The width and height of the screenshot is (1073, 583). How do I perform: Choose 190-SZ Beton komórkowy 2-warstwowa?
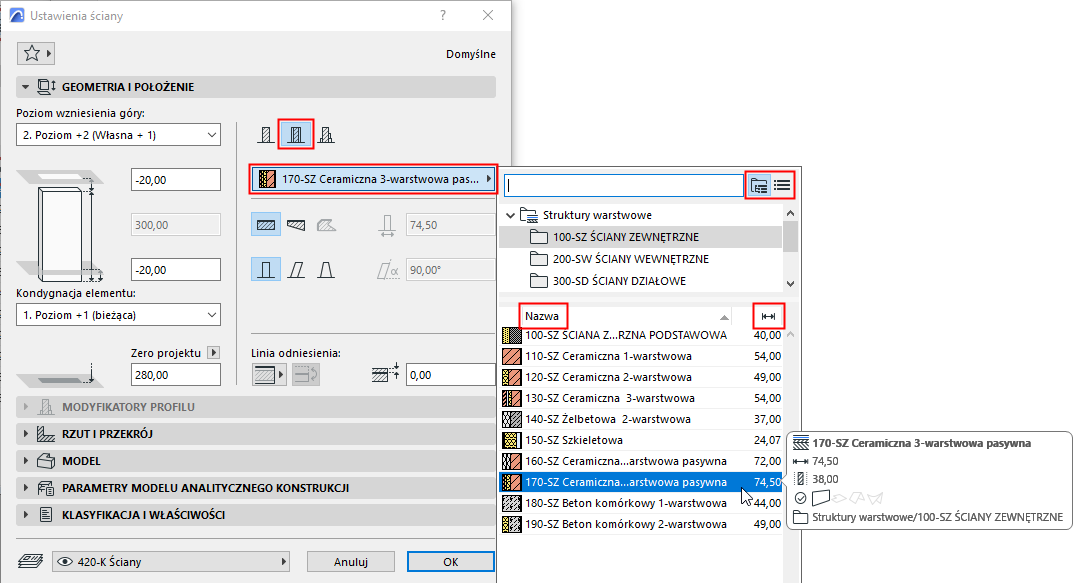pyautogui.click(x=641, y=524)
